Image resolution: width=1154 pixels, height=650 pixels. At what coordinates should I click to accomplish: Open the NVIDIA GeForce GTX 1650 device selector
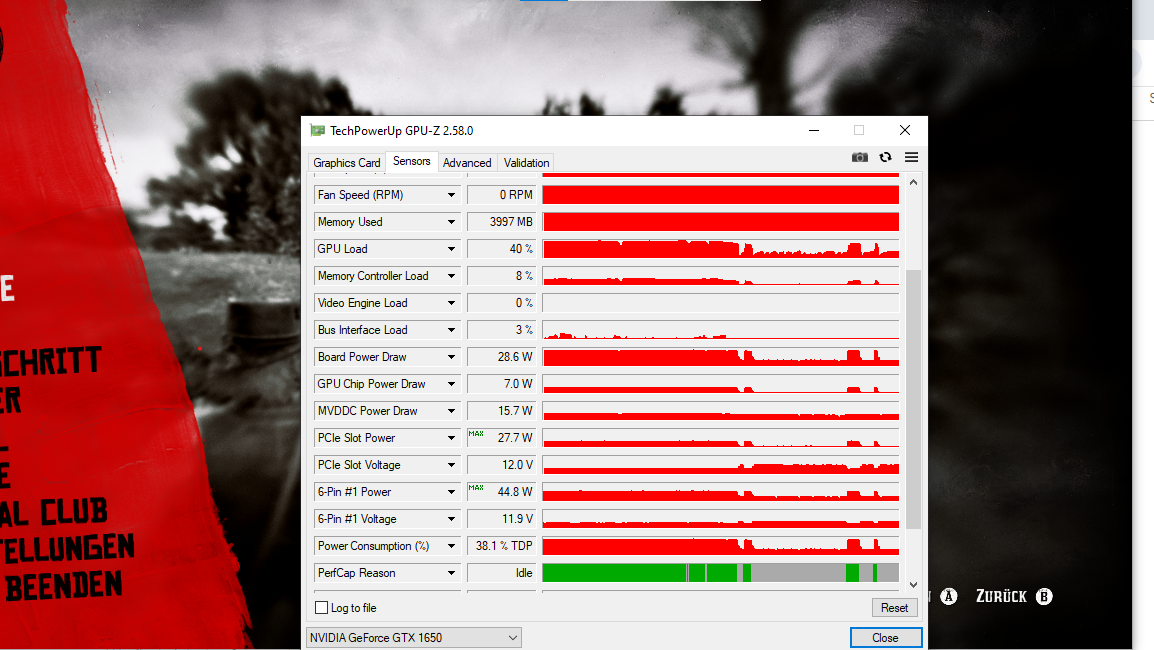click(413, 637)
